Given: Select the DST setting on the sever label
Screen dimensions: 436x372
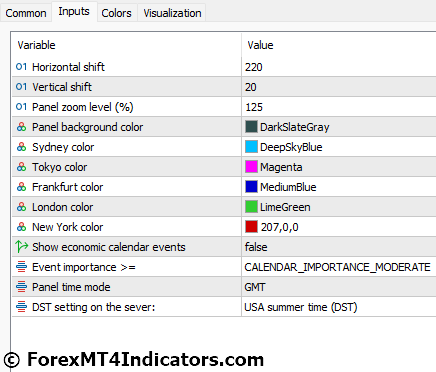Looking at the screenshot, I should 94,307.
